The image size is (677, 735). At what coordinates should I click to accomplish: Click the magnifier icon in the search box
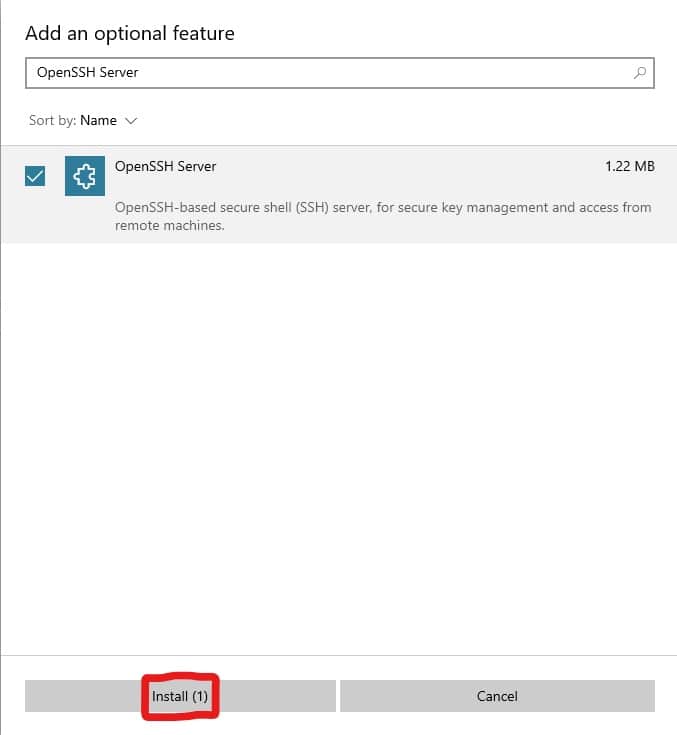[640, 73]
